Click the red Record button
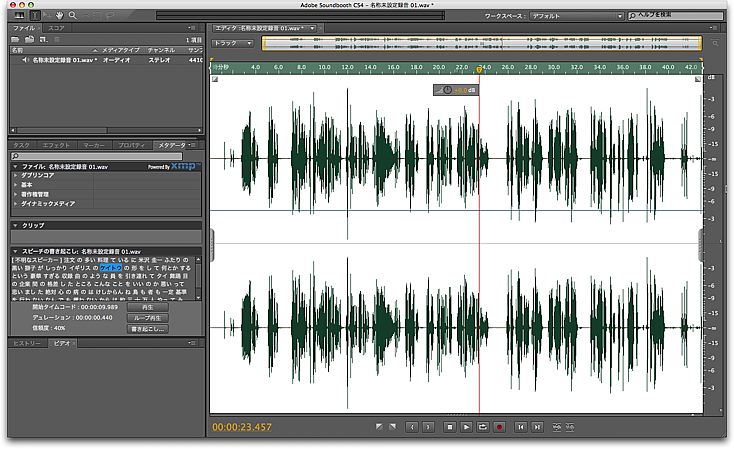The width and height of the screenshot is (734, 449). [499, 427]
